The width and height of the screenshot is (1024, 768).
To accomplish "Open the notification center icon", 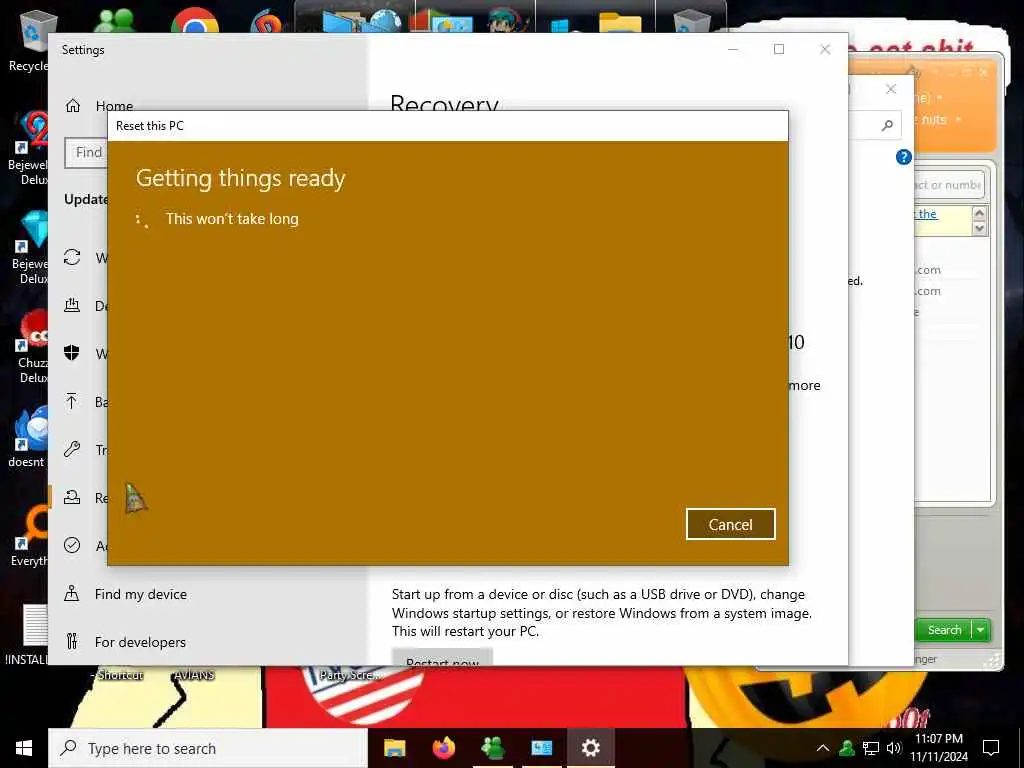I will pos(991,748).
